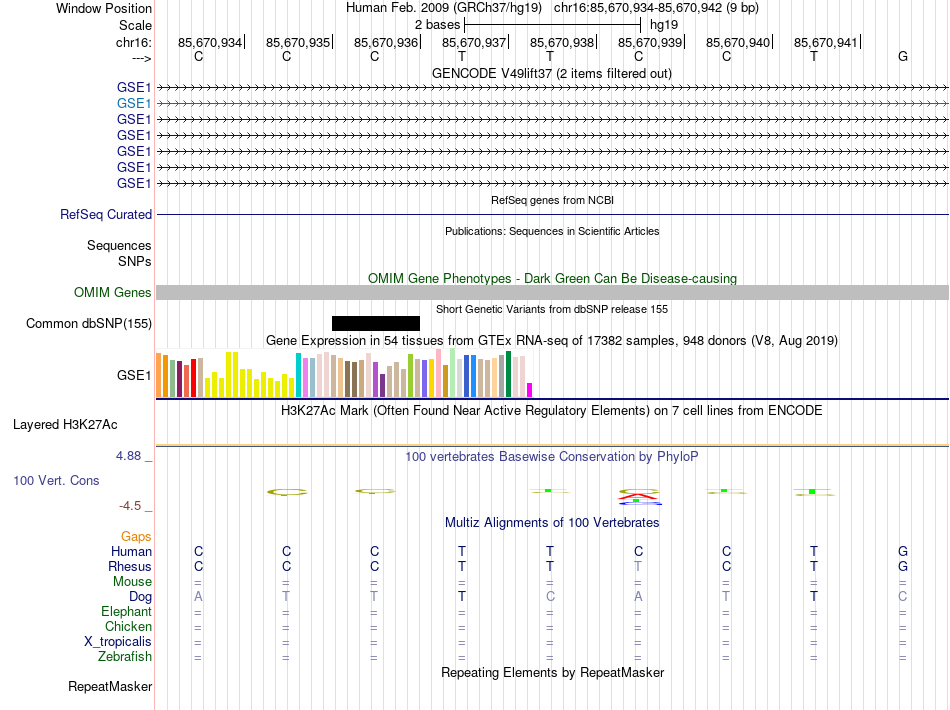Click the Zebrafish species label
950x710 pixels.
click(125, 657)
